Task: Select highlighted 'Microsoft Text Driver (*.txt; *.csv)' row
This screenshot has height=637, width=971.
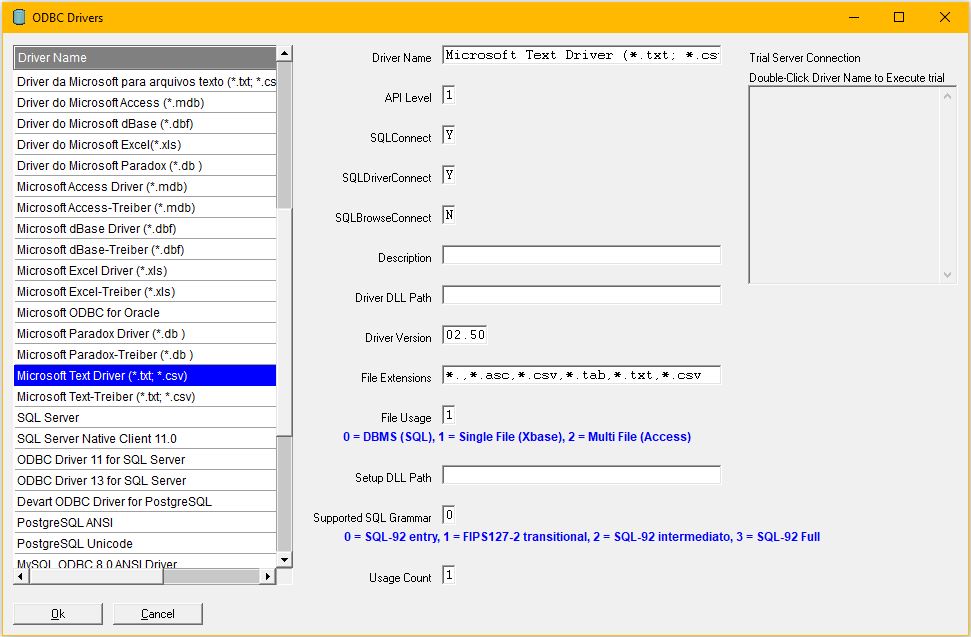Action: pos(145,376)
